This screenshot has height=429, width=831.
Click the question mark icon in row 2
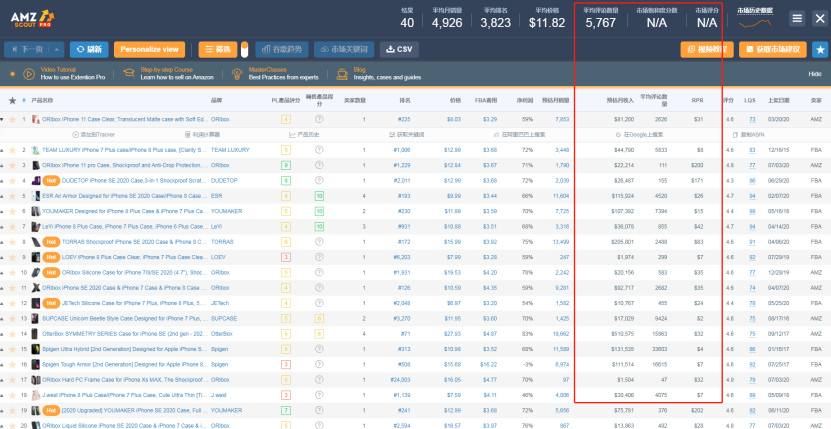point(319,150)
